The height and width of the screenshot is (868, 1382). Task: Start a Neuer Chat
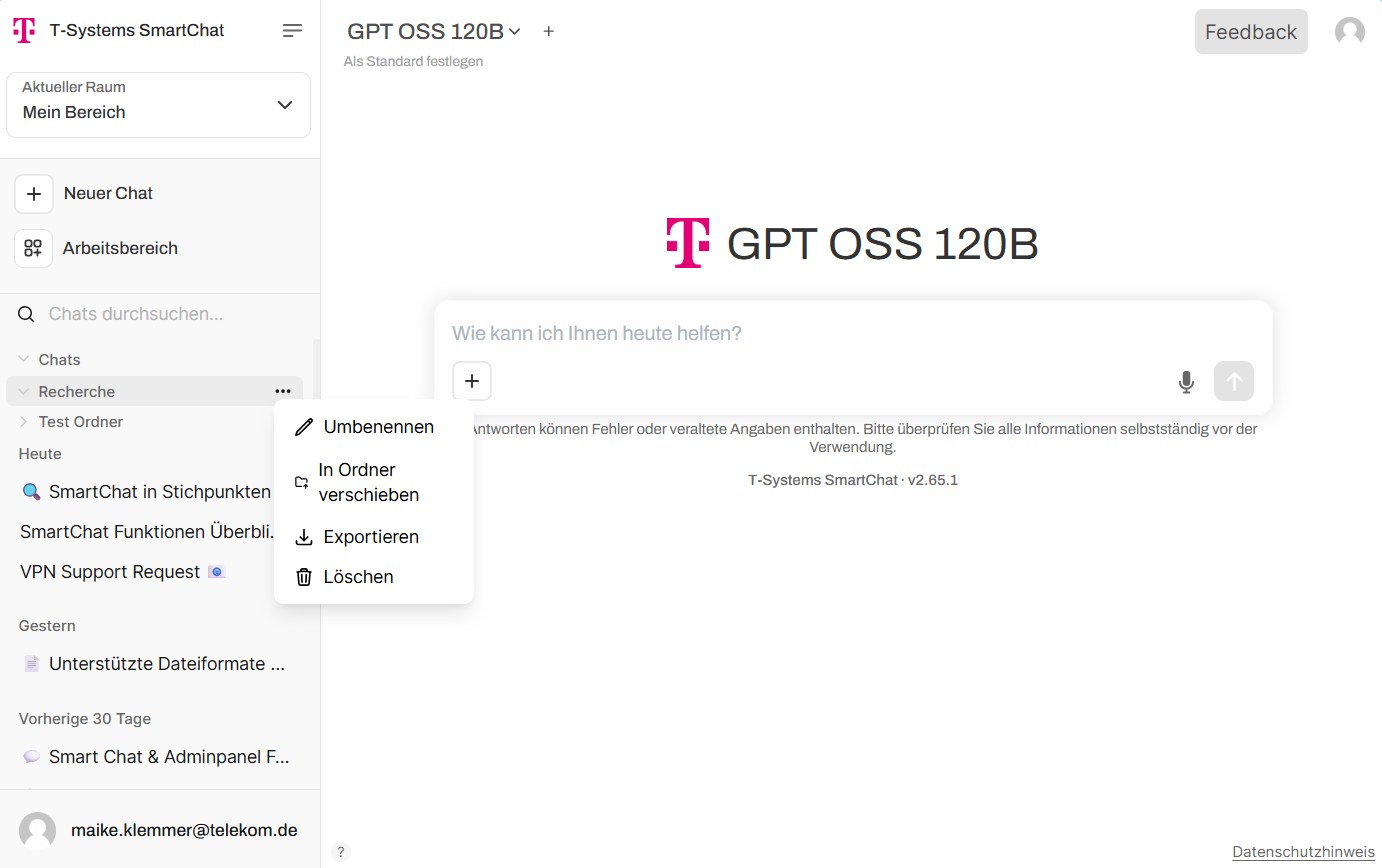(108, 193)
